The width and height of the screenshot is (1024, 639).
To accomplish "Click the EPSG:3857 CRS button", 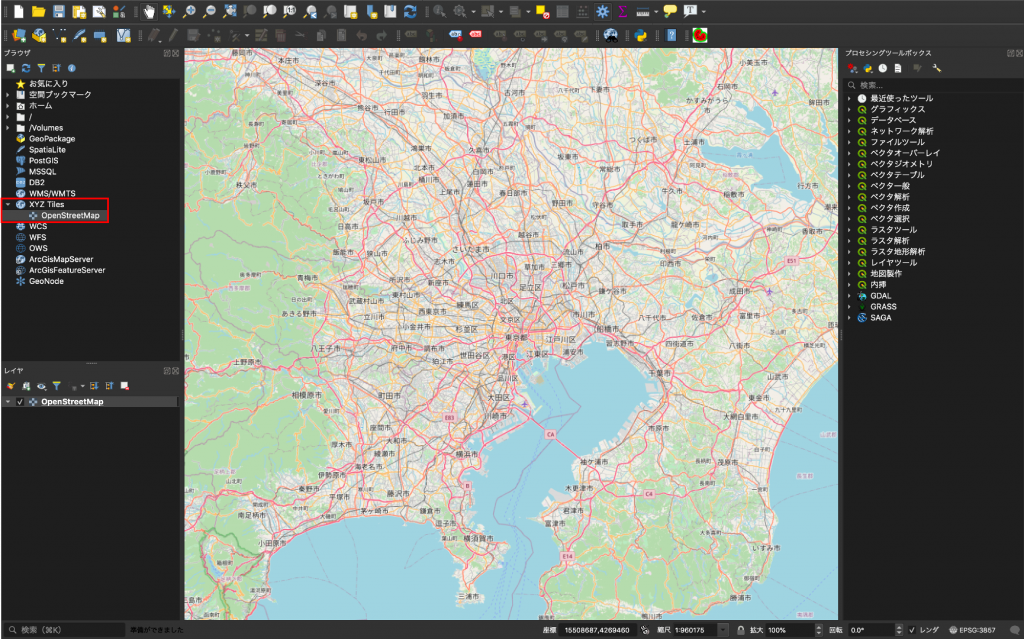I will point(972,630).
